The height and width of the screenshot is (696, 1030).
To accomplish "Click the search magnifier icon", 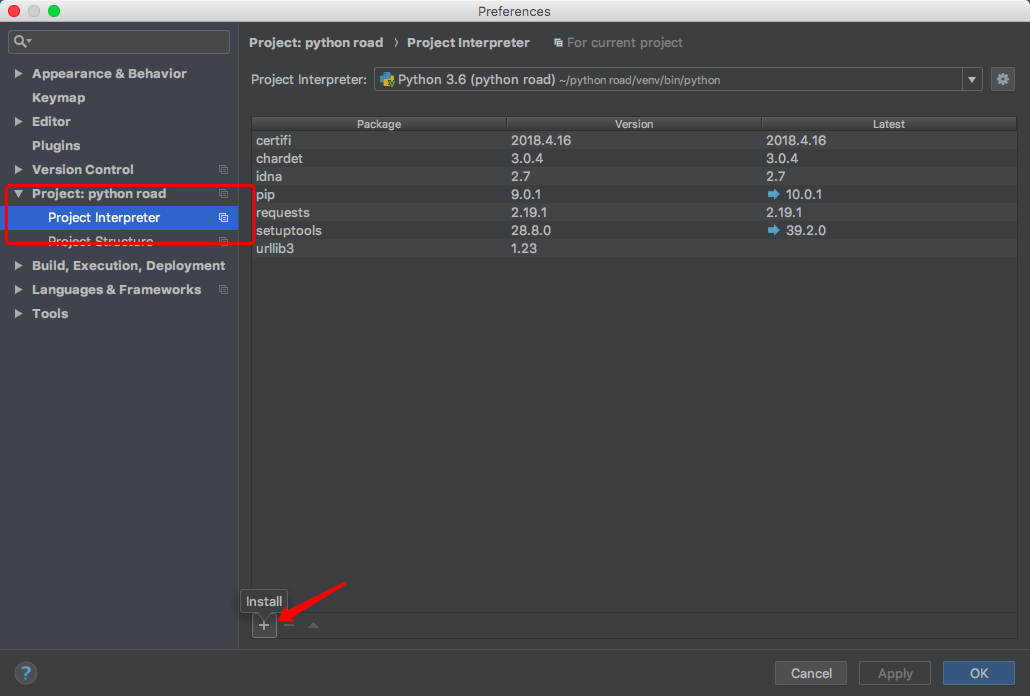I will [x=22, y=41].
